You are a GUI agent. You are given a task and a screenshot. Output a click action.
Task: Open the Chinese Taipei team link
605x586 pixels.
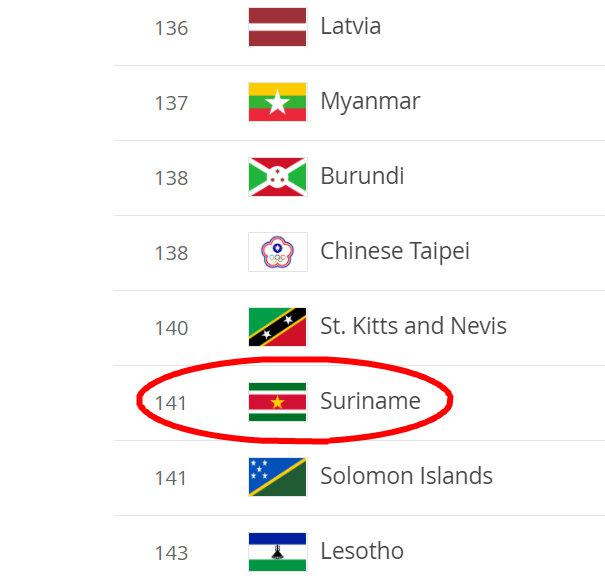pyautogui.click(x=395, y=251)
